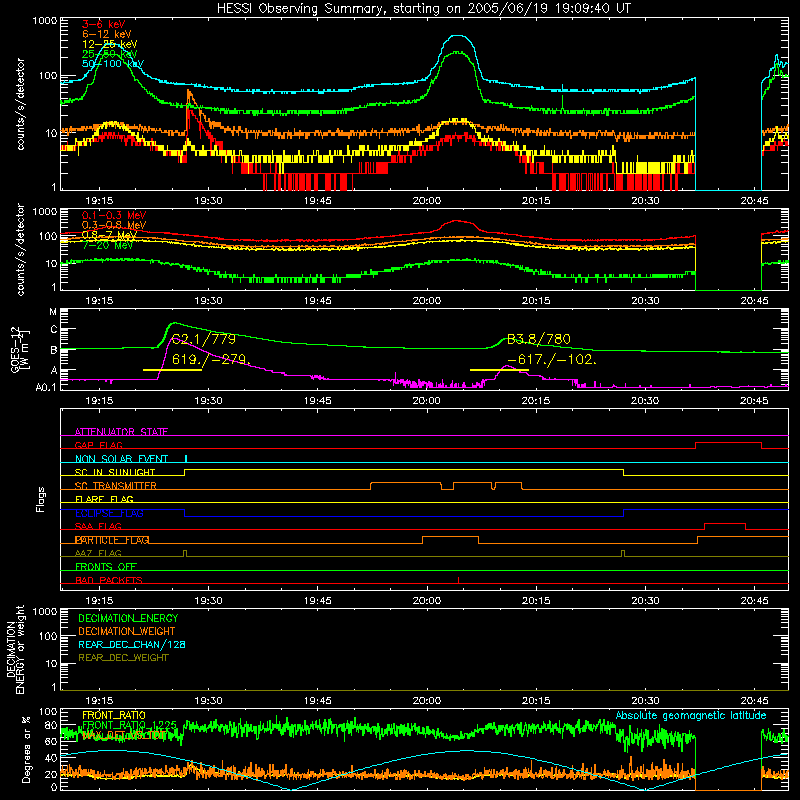This screenshot has height=800, width=800.
Task: Click the FRONTS_OFF flag label
Action: click(x=106, y=566)
